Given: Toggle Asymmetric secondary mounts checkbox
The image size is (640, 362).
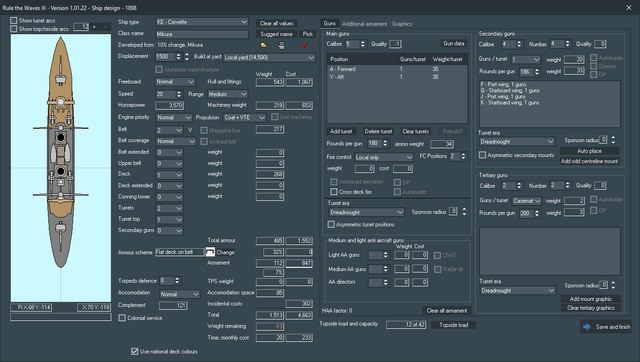Looking at the screenshot, I should pos(482,155).
